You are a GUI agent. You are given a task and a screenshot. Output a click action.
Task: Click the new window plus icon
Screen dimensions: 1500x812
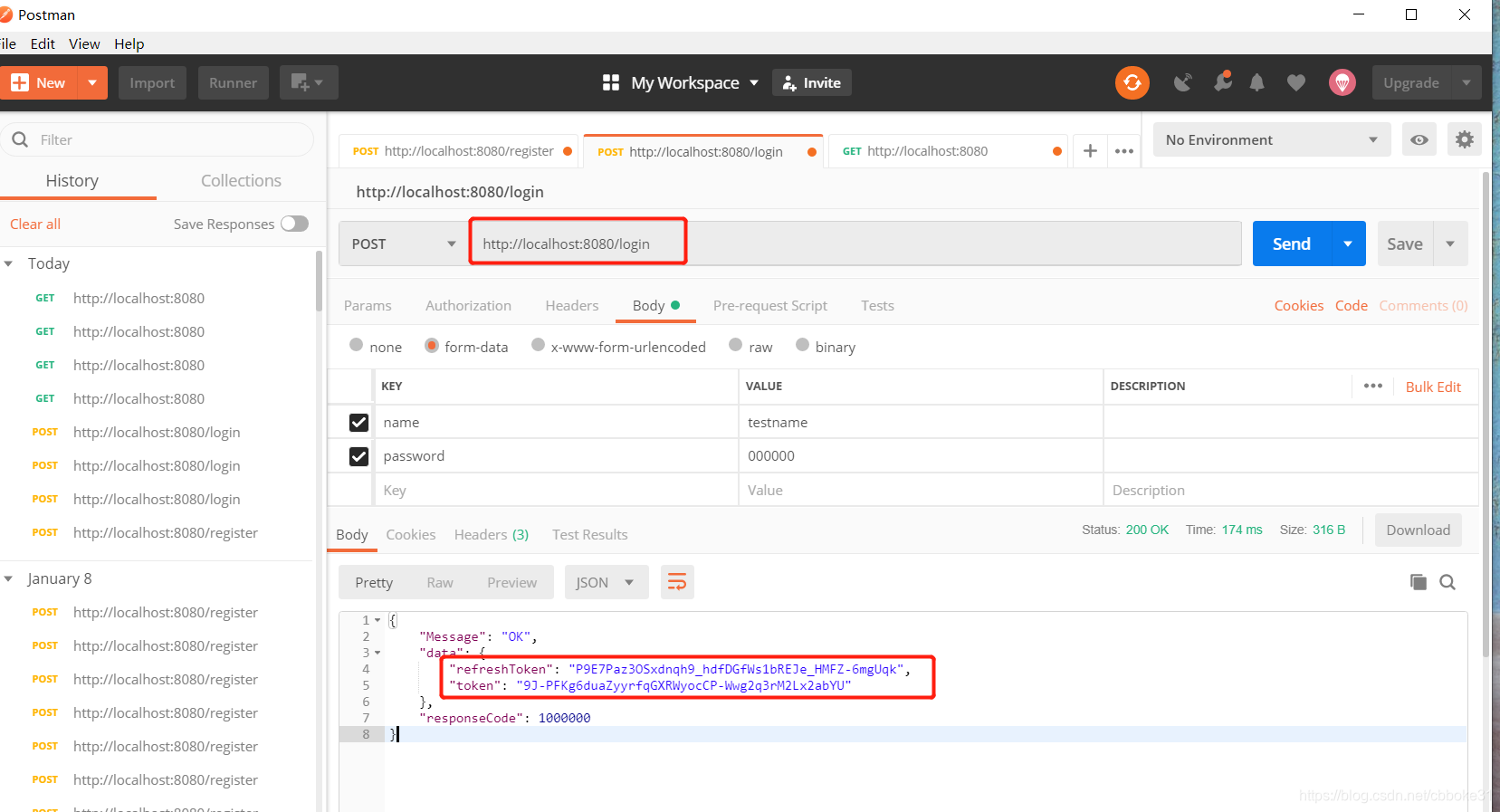[308, 82]
